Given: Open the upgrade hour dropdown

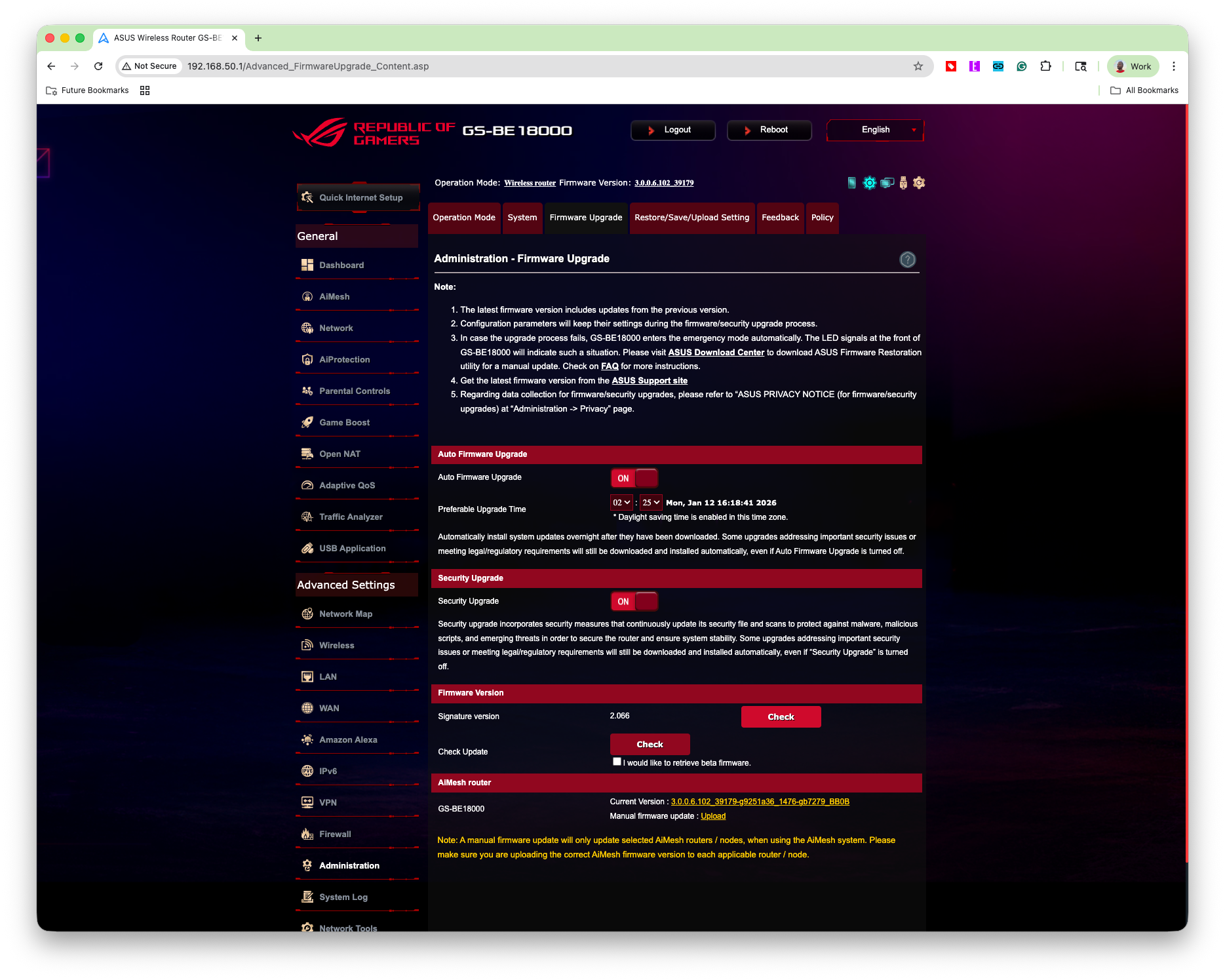Looking at the screenshot, I should tap(621, 502).
